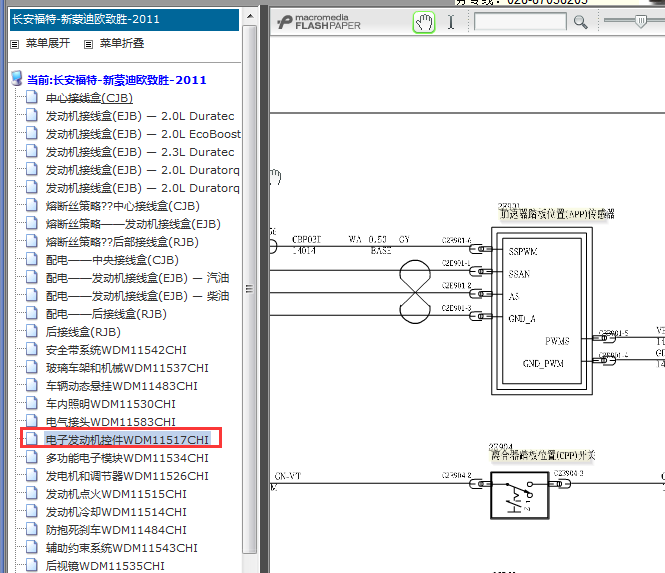Screen dimensions: 665x573
Task: Click page icon beside 防抱死刹车WDM11484CHI
Action: pos(32,529)
